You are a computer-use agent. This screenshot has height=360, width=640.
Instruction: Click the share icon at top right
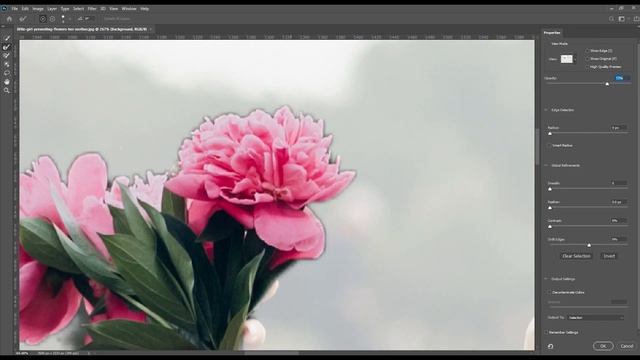click(x=636, y=19)
